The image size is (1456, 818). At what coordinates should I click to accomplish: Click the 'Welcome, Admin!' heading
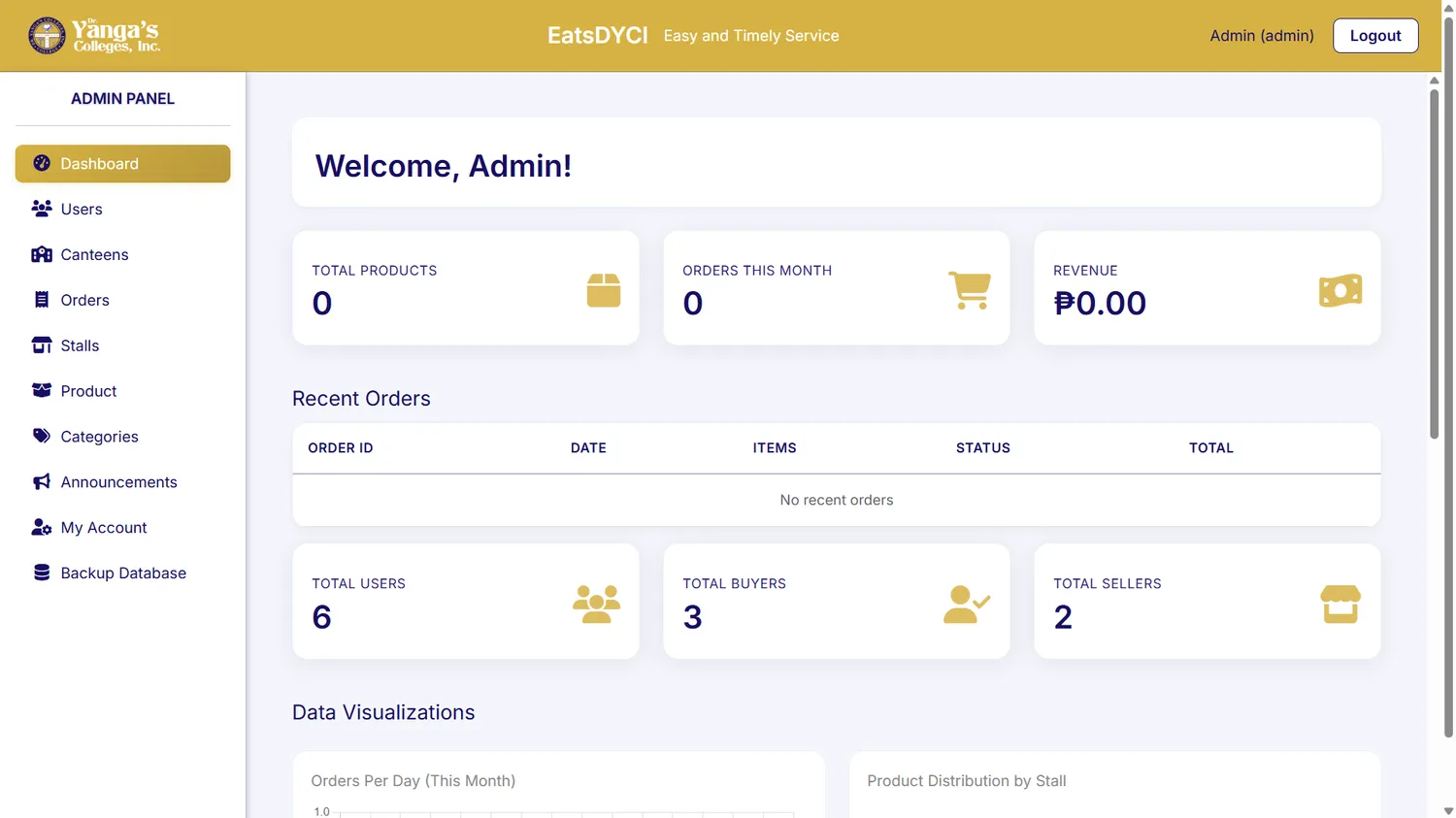click(x=443, y=166)
